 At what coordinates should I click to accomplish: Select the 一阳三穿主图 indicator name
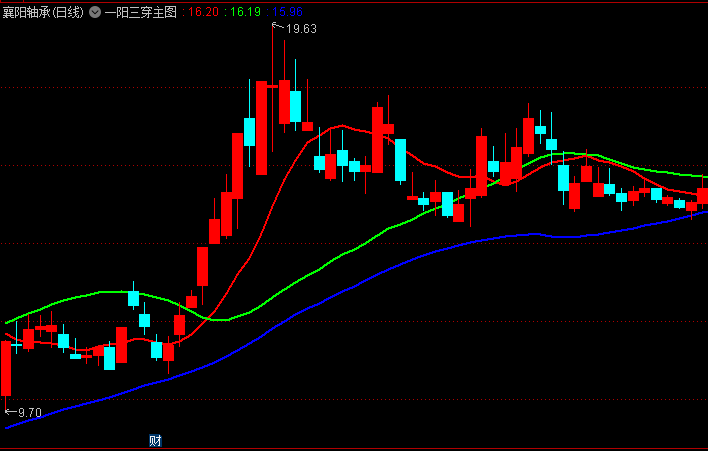tap(141, 12)
